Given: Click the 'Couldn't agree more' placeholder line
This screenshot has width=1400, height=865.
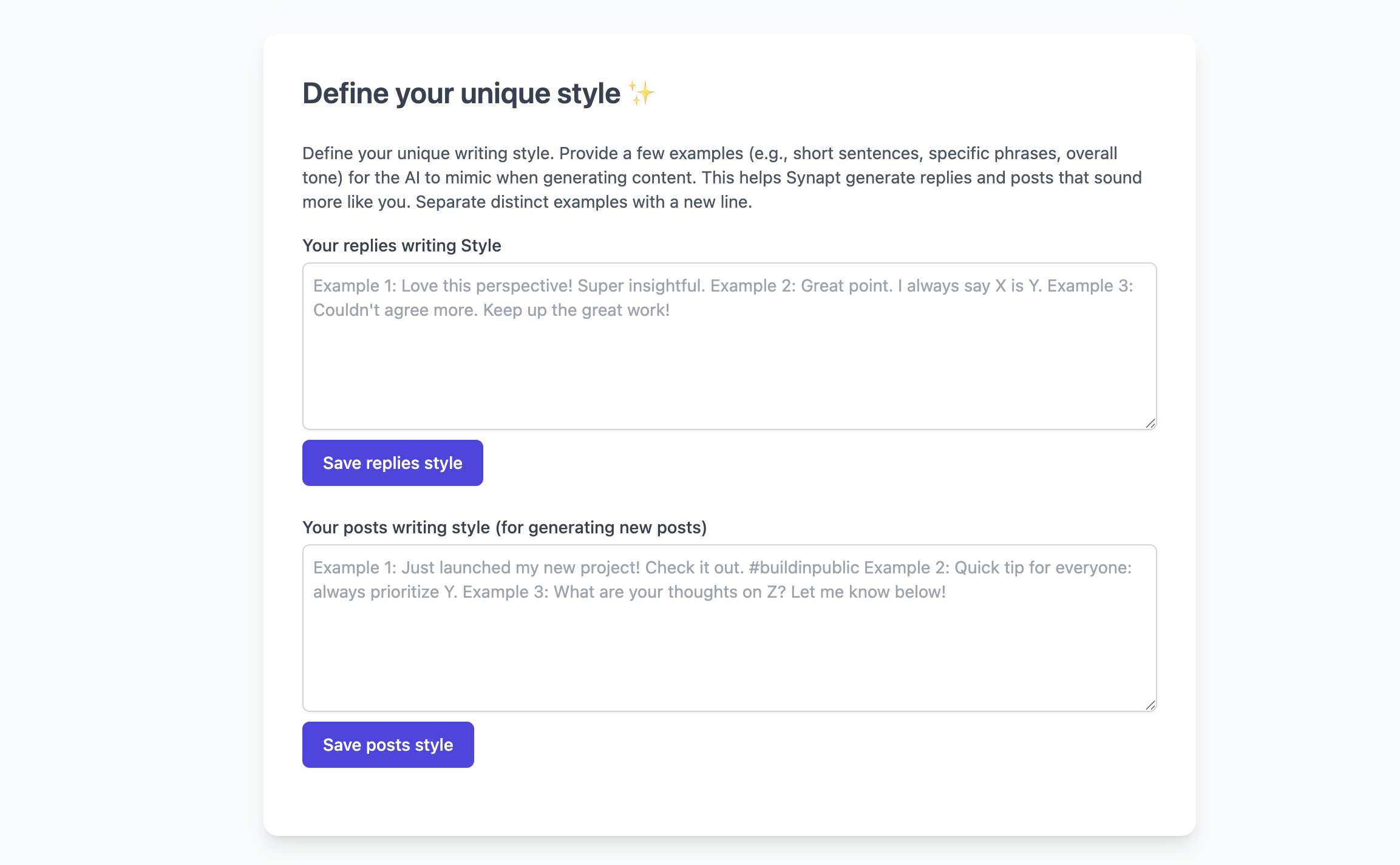Looking at the screenshot, I should click(x=396, y=310).
